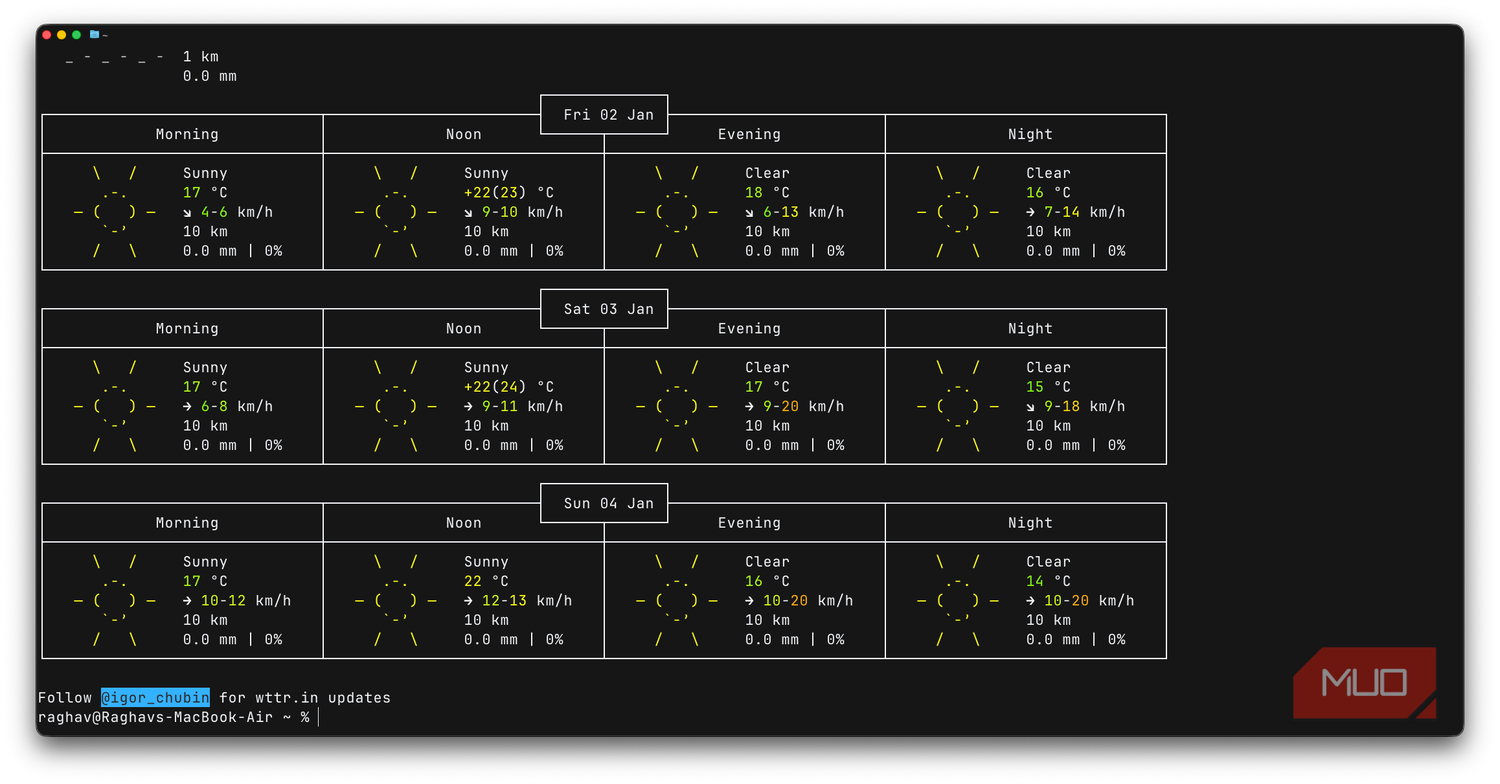Click the '10-12 km/h' wind speed
The height and width of the screenshot is (784, 1500).
[x=246, y=600]
